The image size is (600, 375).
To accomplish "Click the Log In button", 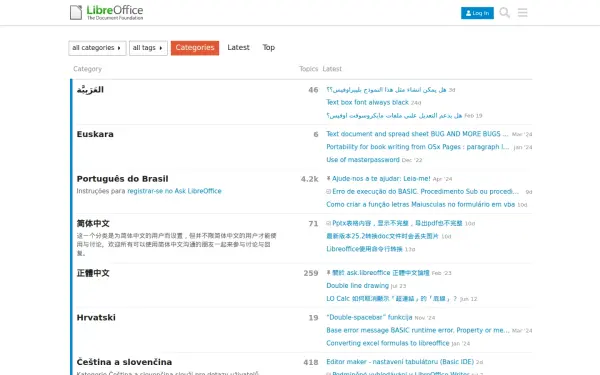I will click(x=477, y=13).
